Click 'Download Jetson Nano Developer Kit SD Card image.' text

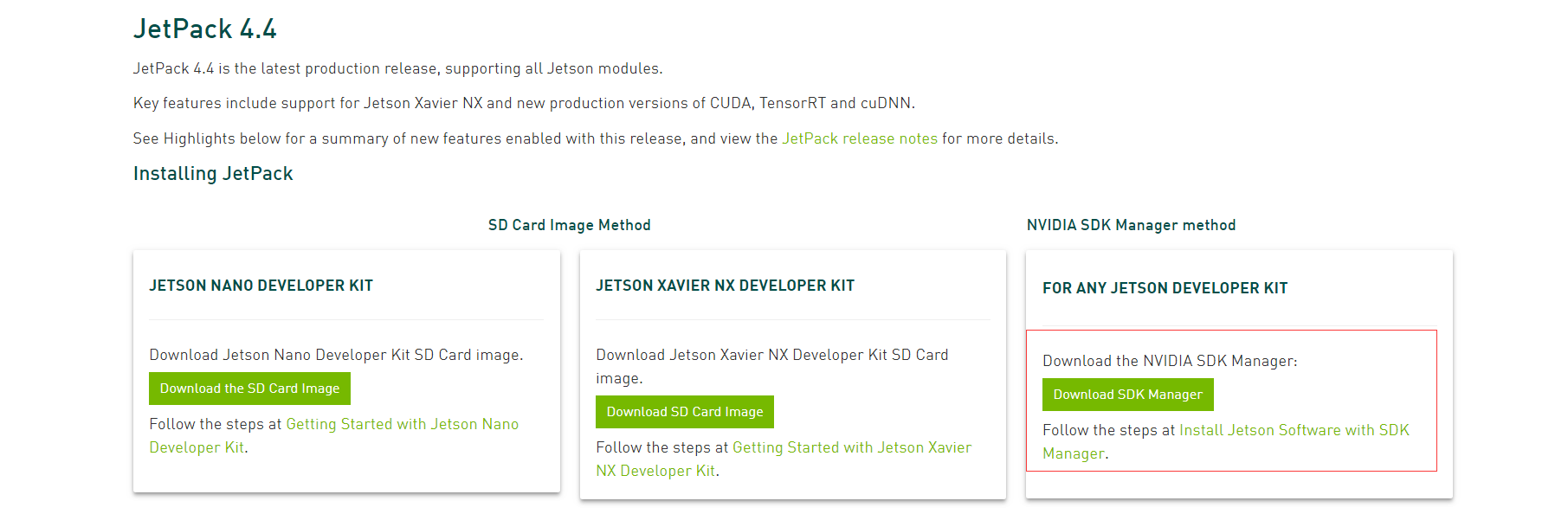coord(336,355)
